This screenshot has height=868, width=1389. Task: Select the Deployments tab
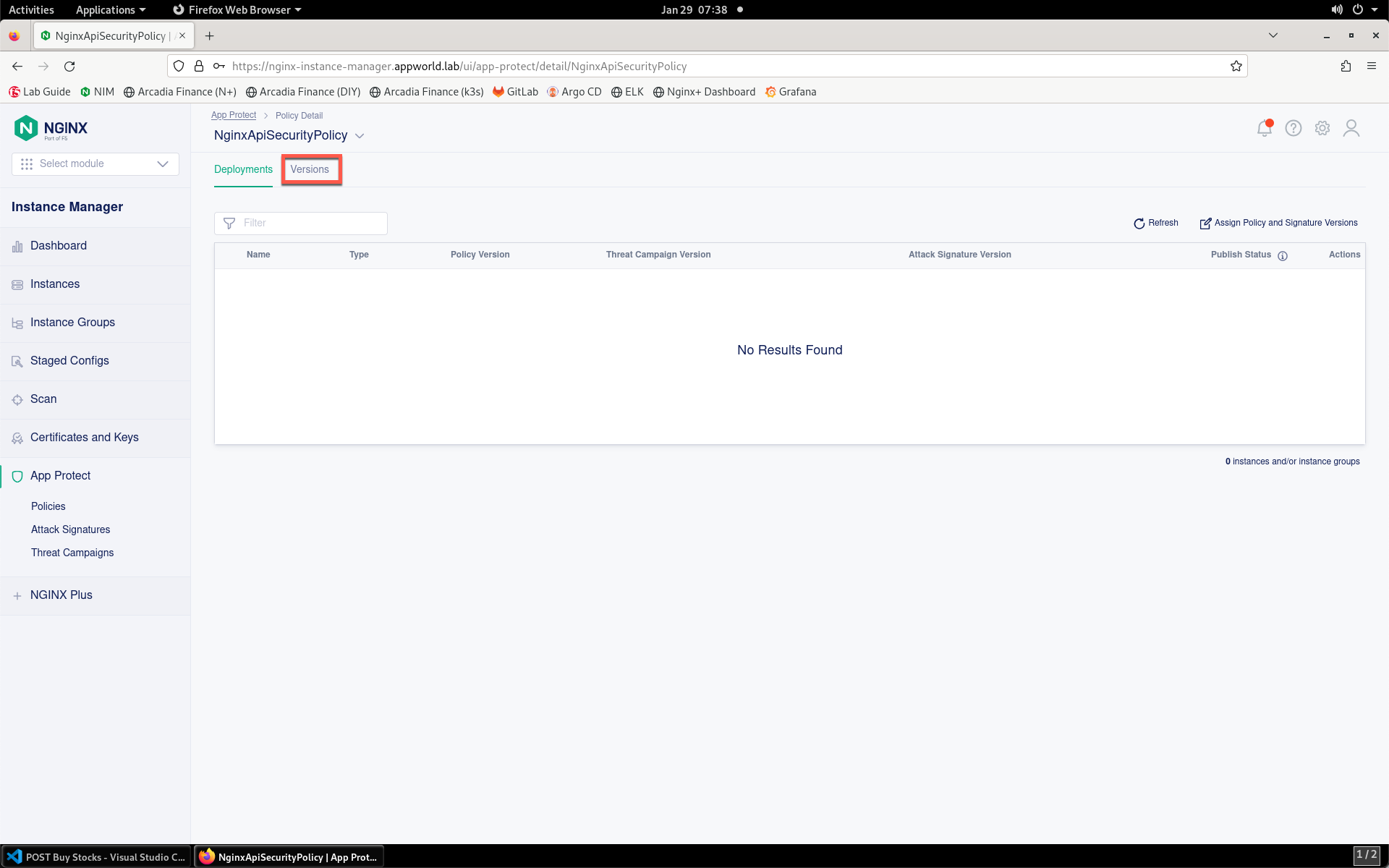(243, 169)
